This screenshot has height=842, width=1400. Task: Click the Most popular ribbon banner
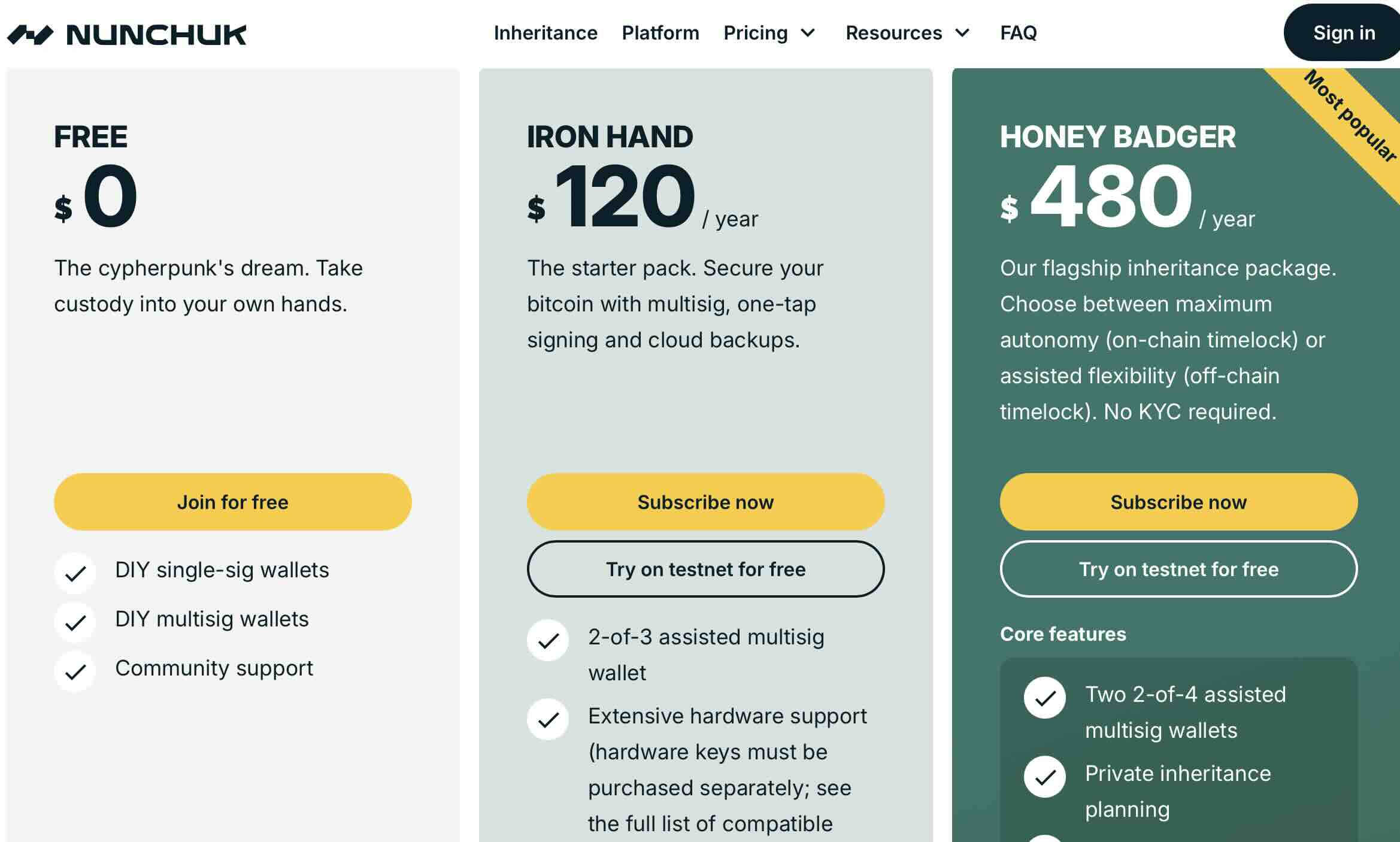[x=1350, y=117]
